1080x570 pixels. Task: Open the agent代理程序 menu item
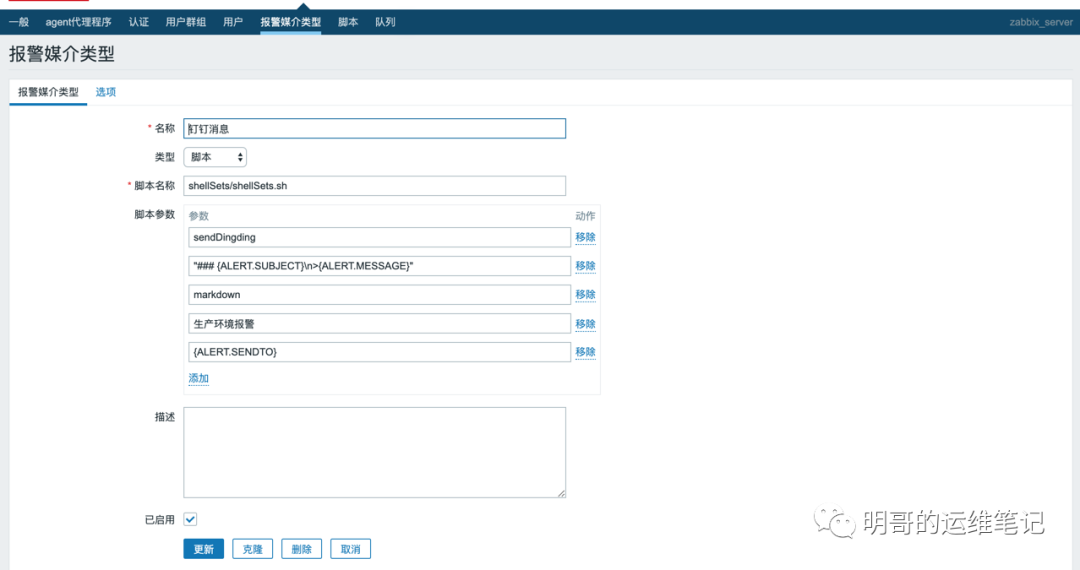point(79,22)
